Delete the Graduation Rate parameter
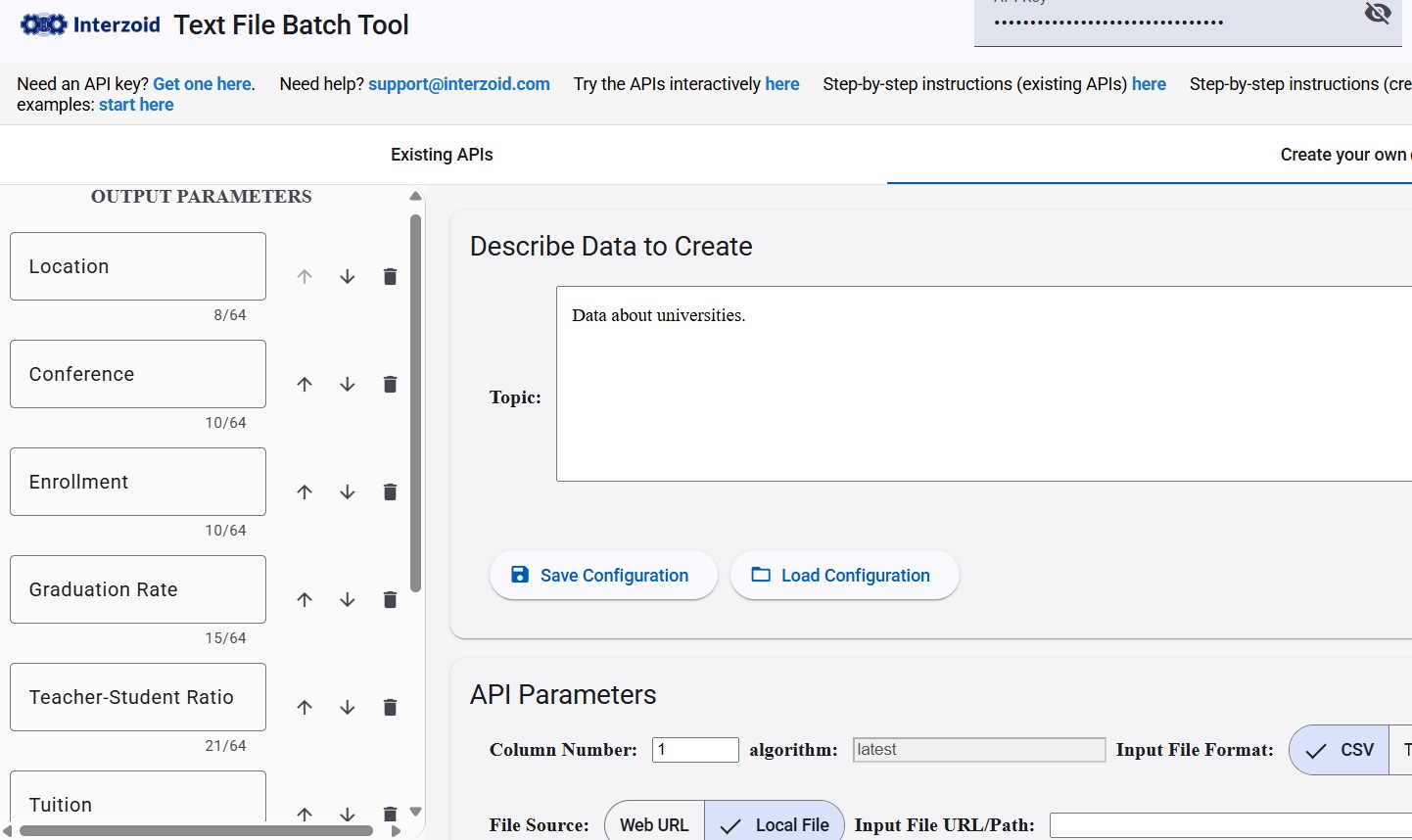The height and width of the screenshot is (840, 1412). tap(390, 600)
